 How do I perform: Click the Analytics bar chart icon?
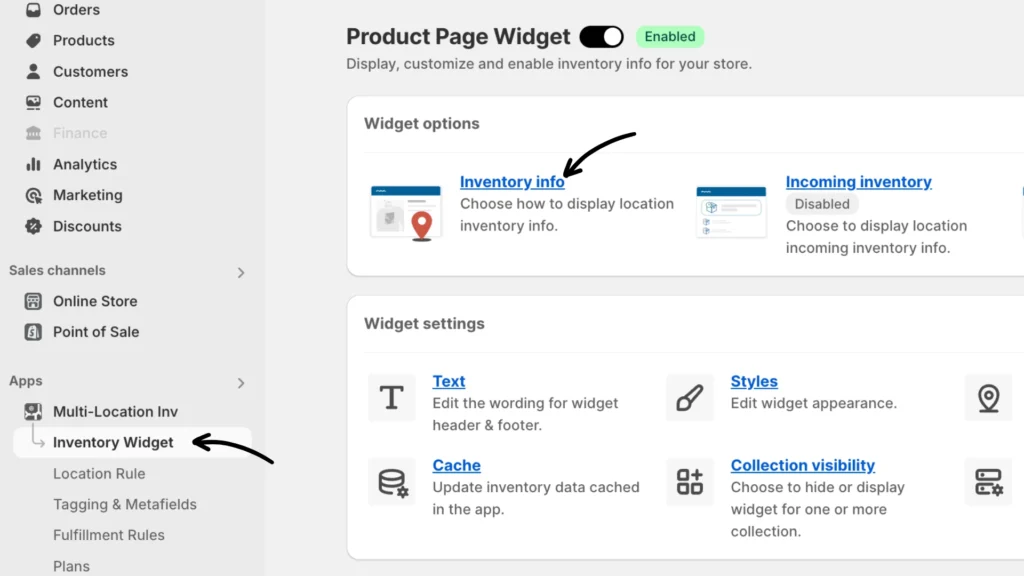[33, 165]
